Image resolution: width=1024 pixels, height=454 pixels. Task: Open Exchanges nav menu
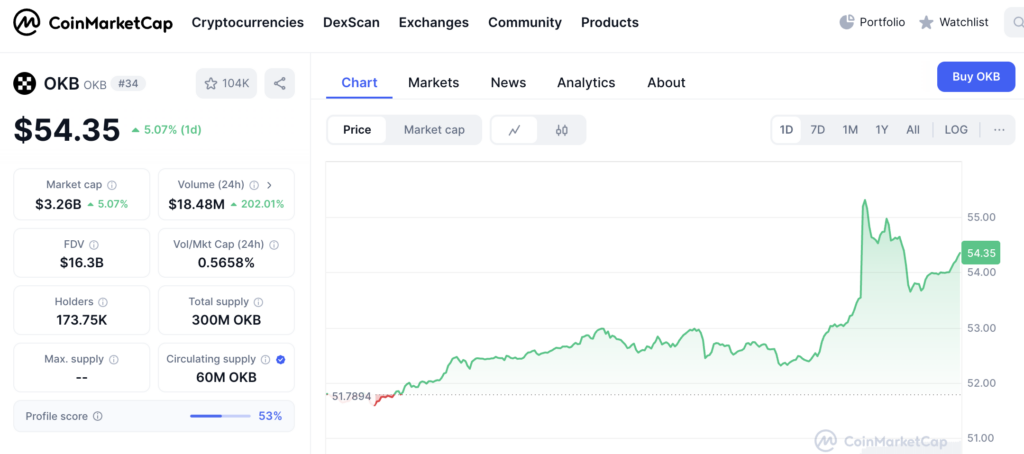pyautogui.click(x=434, y=22)
